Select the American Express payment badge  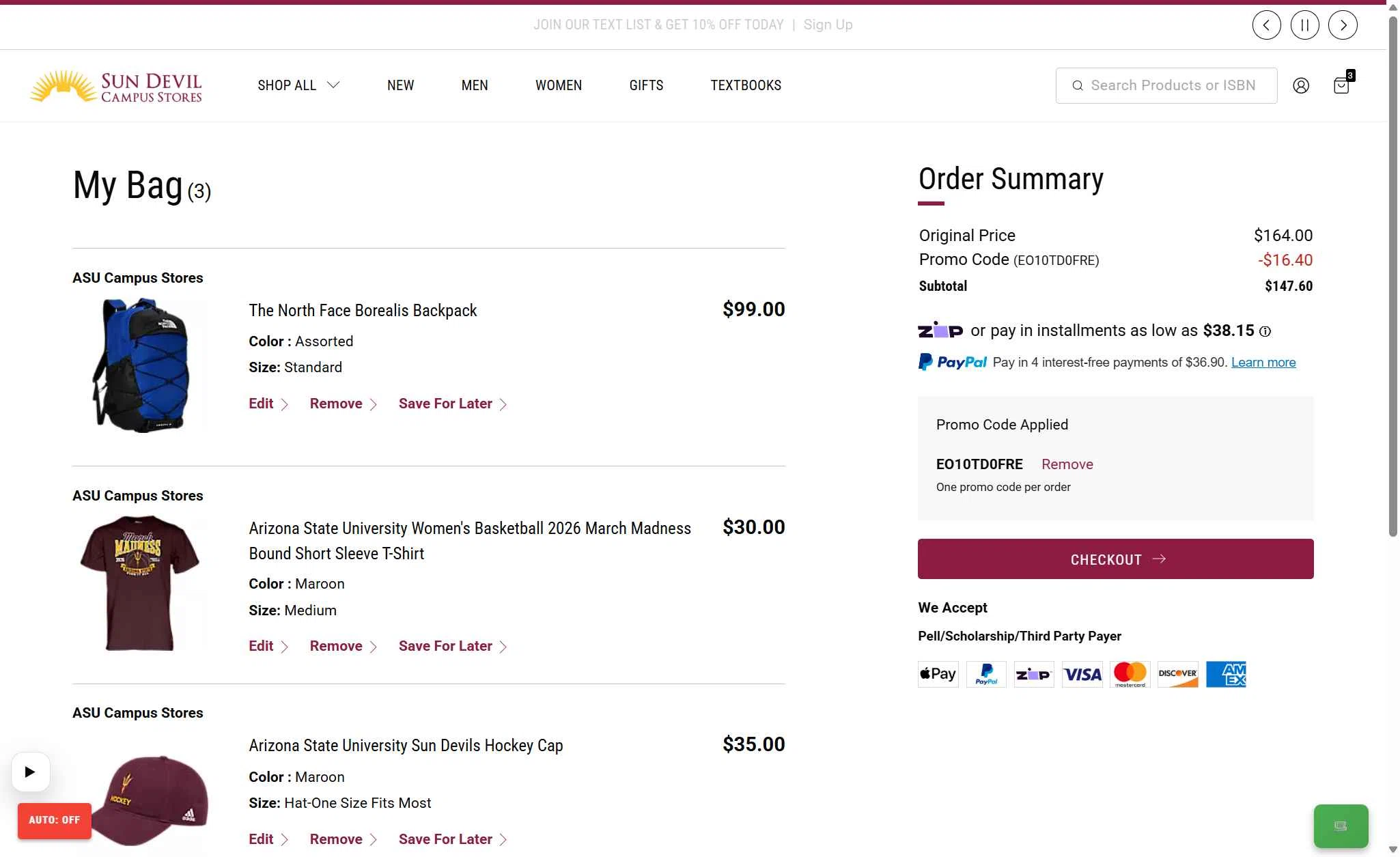pyautogui.click(x=1226, y=674)
